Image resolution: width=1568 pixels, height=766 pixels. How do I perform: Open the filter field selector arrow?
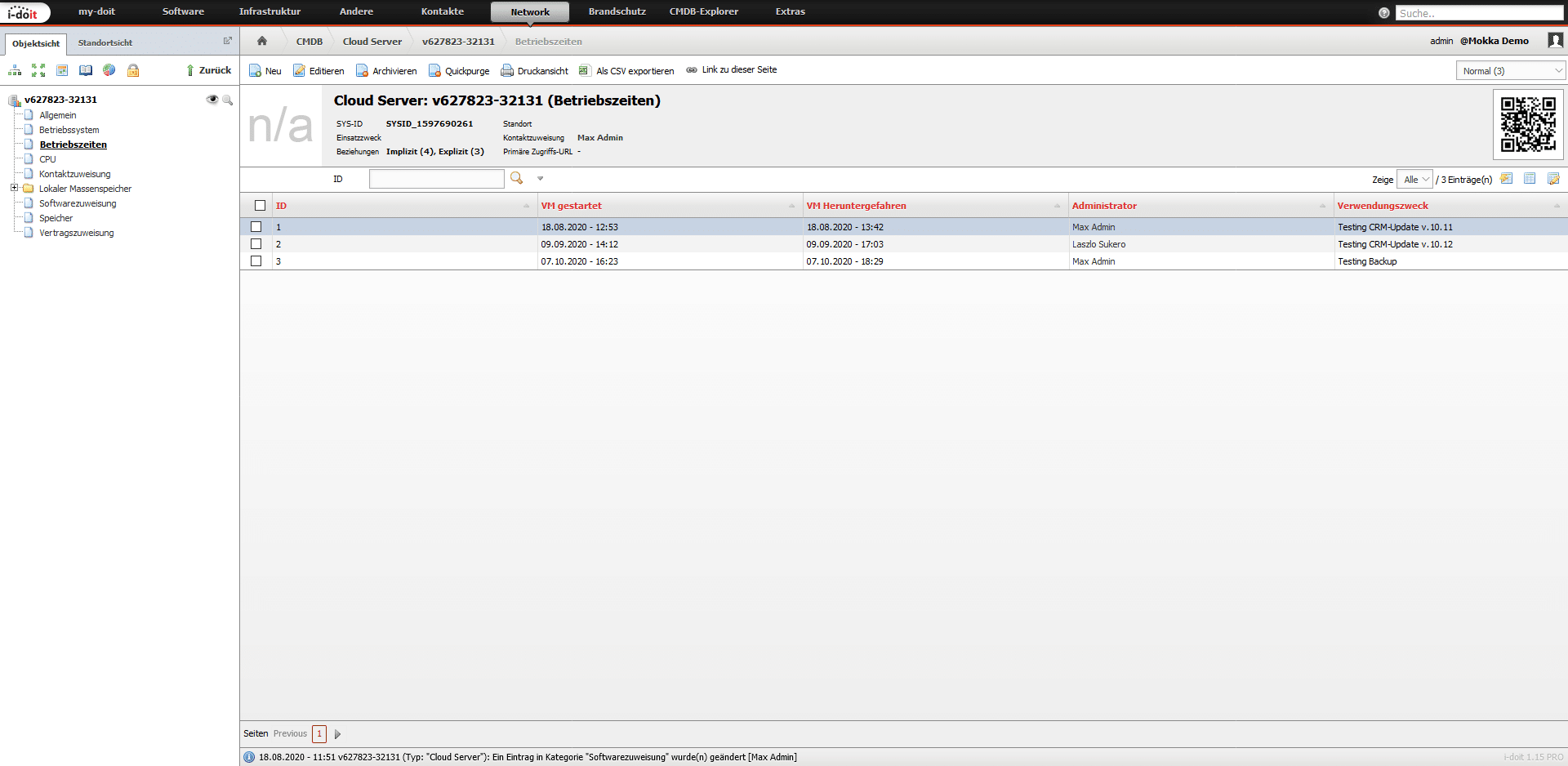pyautogui.click(x=540, y=179)
